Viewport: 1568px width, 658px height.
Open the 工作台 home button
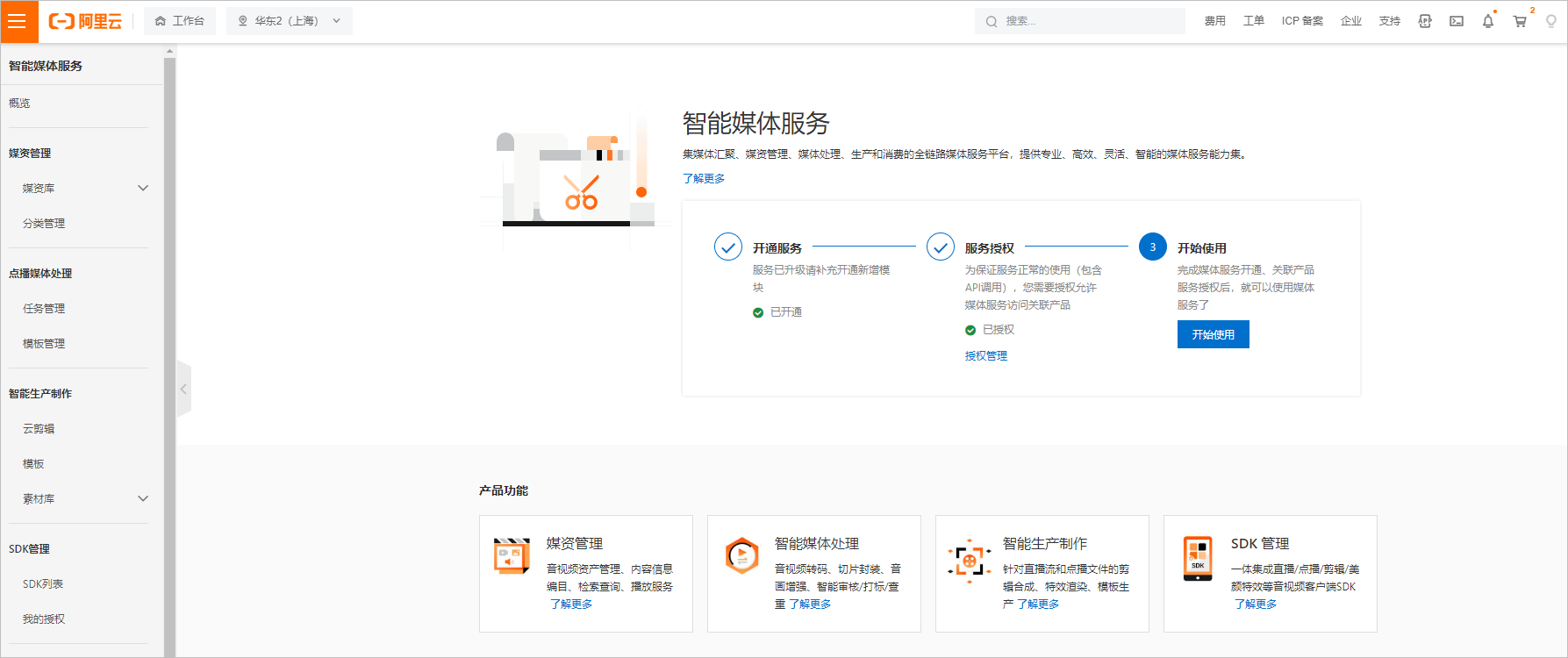(x=180, y=21)
